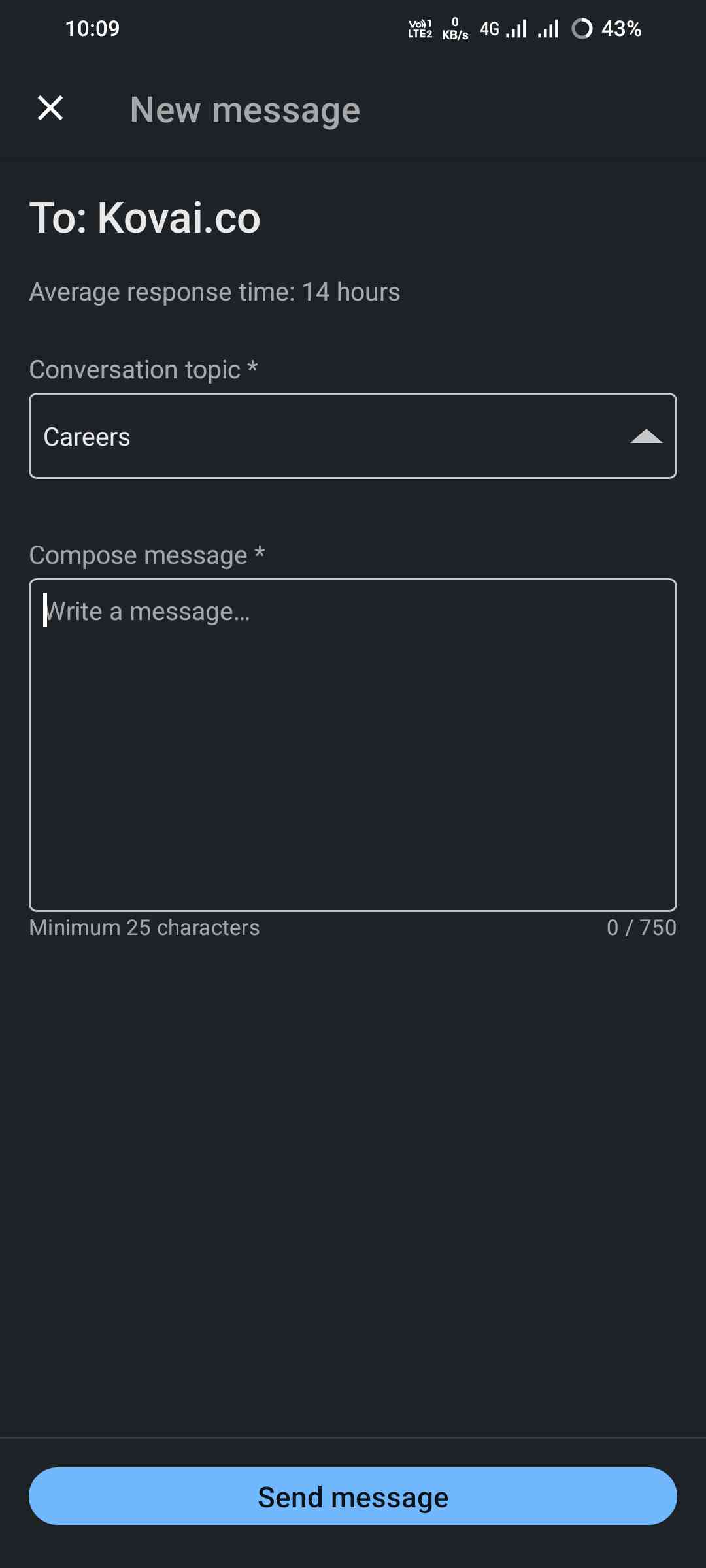Image resolution: width=706 pixels, height=1568 pixels.
Task: Tap the circular battery ring icon
Action: (x=582, y=29)
